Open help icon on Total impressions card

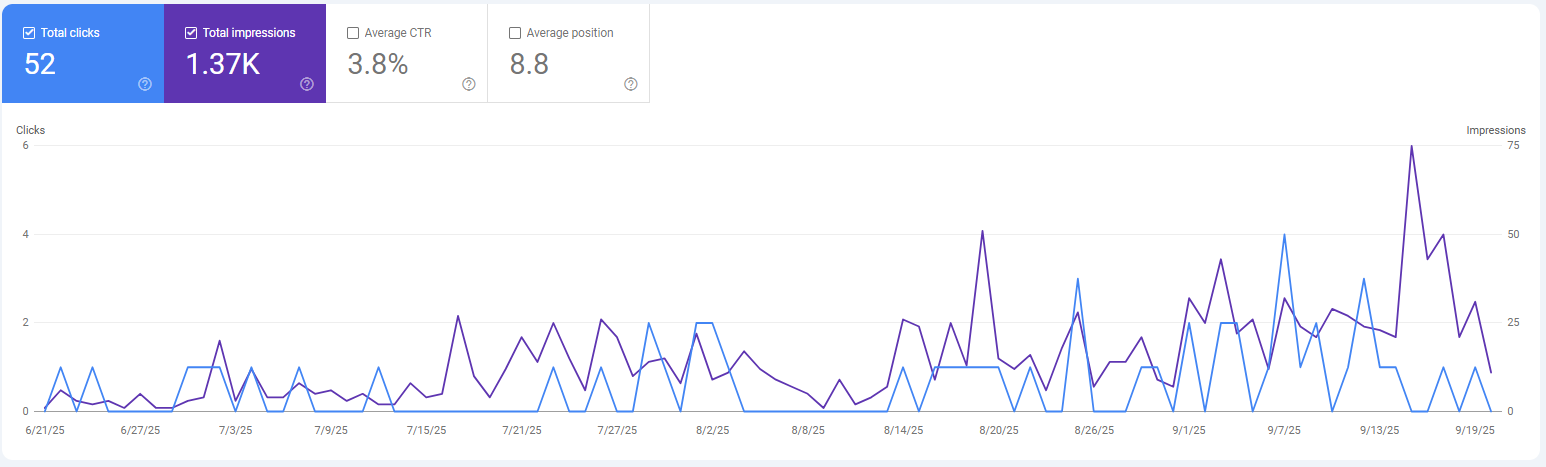point(307,84)
